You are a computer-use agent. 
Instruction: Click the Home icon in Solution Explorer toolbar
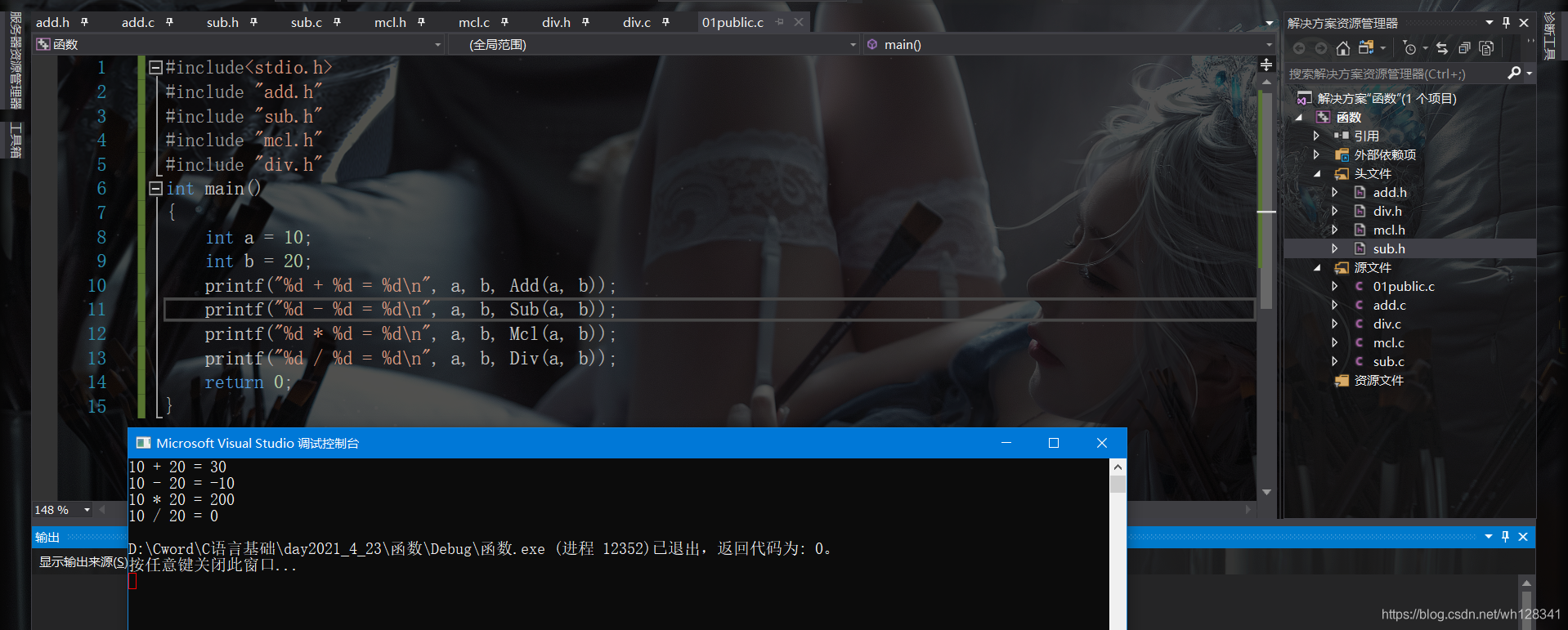[1342, 48]
